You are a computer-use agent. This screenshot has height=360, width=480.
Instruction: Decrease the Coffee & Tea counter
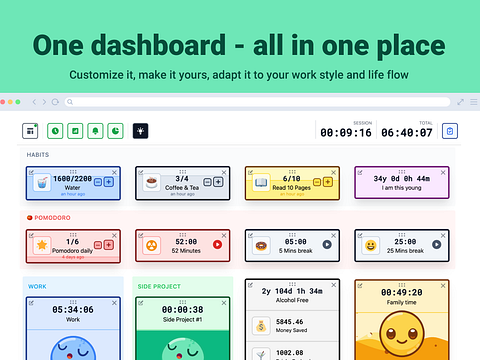coord(207,182)
